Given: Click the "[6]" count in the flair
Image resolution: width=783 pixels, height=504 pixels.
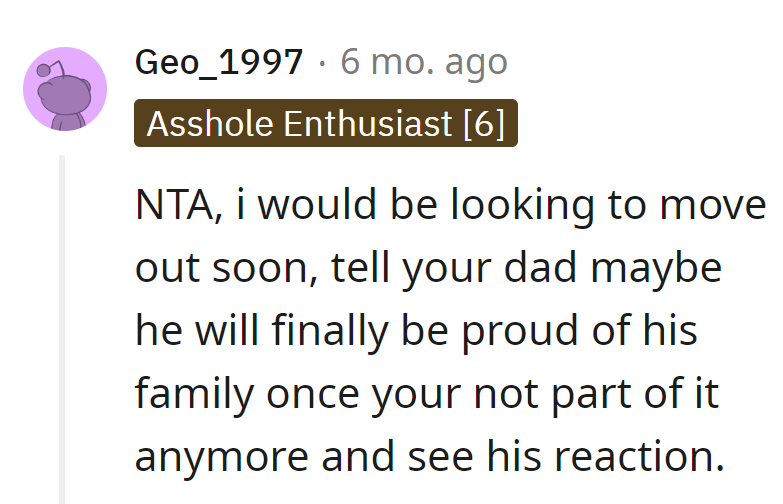Looking at the screenshot, I should 484,123.
